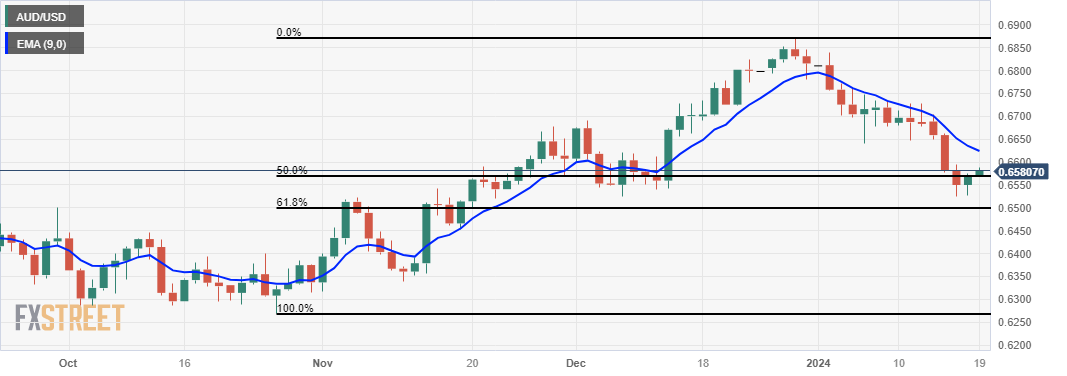The image size is (1067, 376).
Task: Select the 61.8% Fibonacci retracement label
Action: 291,202
